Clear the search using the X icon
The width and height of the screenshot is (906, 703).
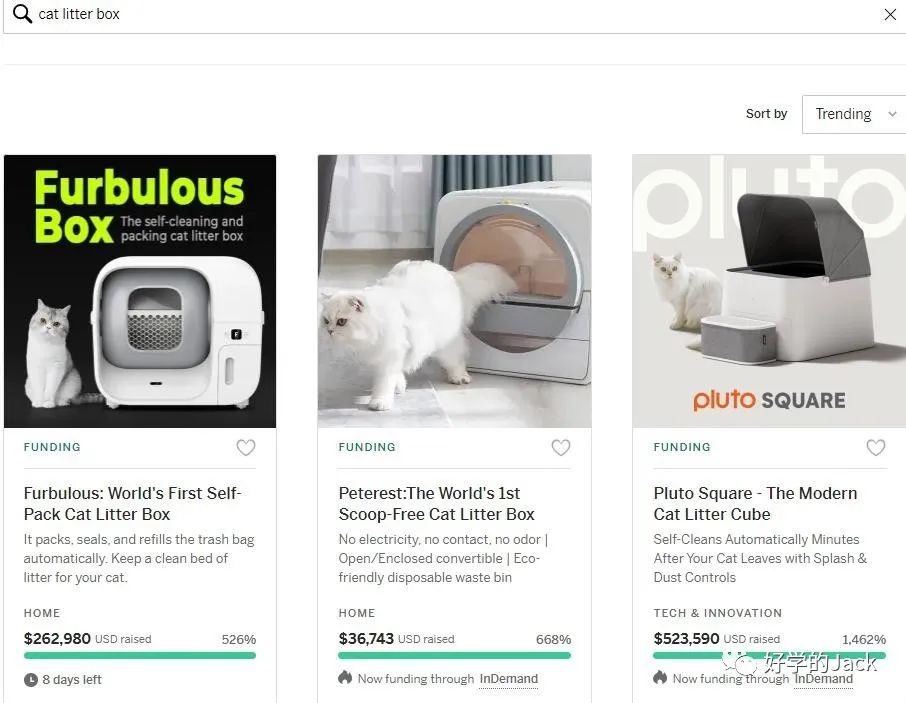(x=889, y=14)
